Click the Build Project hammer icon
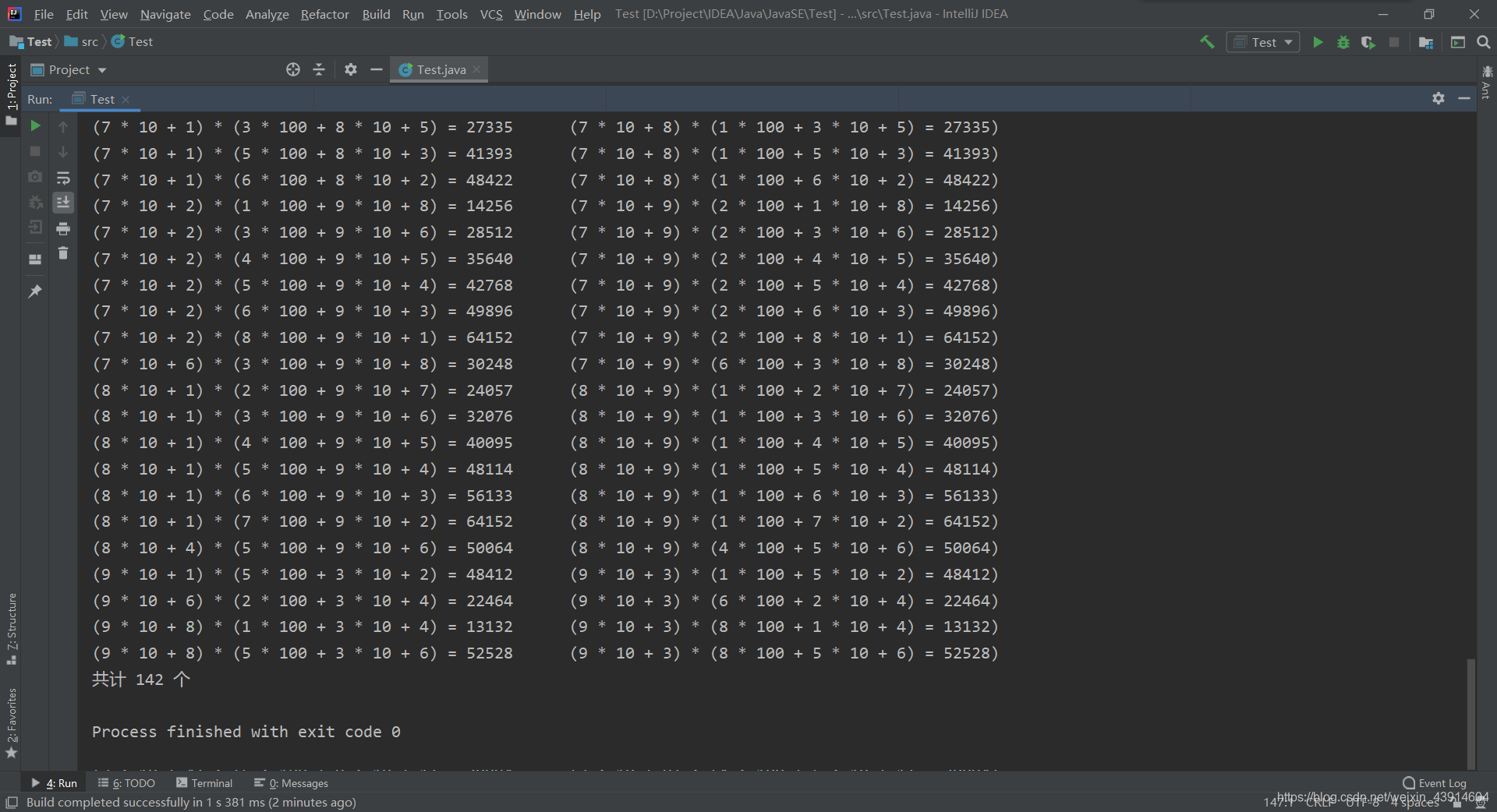Screen dimensions: 1497x812 1207,42
